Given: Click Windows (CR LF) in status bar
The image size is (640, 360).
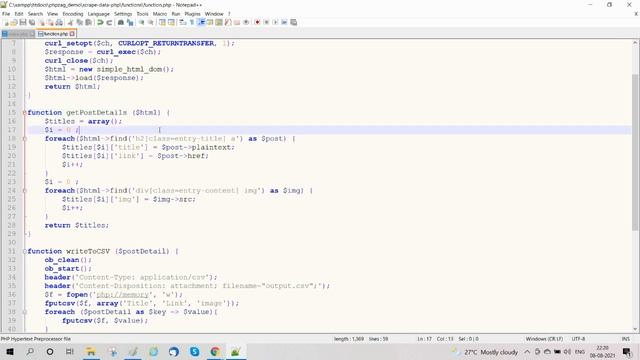Looking at the screenshot, I should tap(544, 339).
